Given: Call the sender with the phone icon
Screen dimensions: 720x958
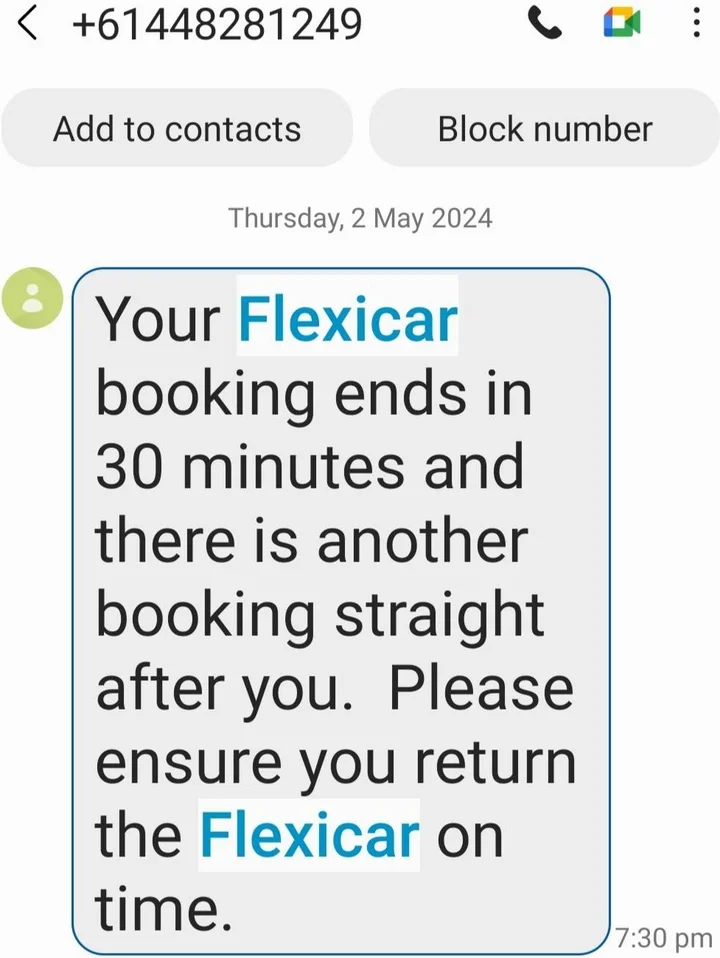Looking at the screenshot, I should [544, 25].
